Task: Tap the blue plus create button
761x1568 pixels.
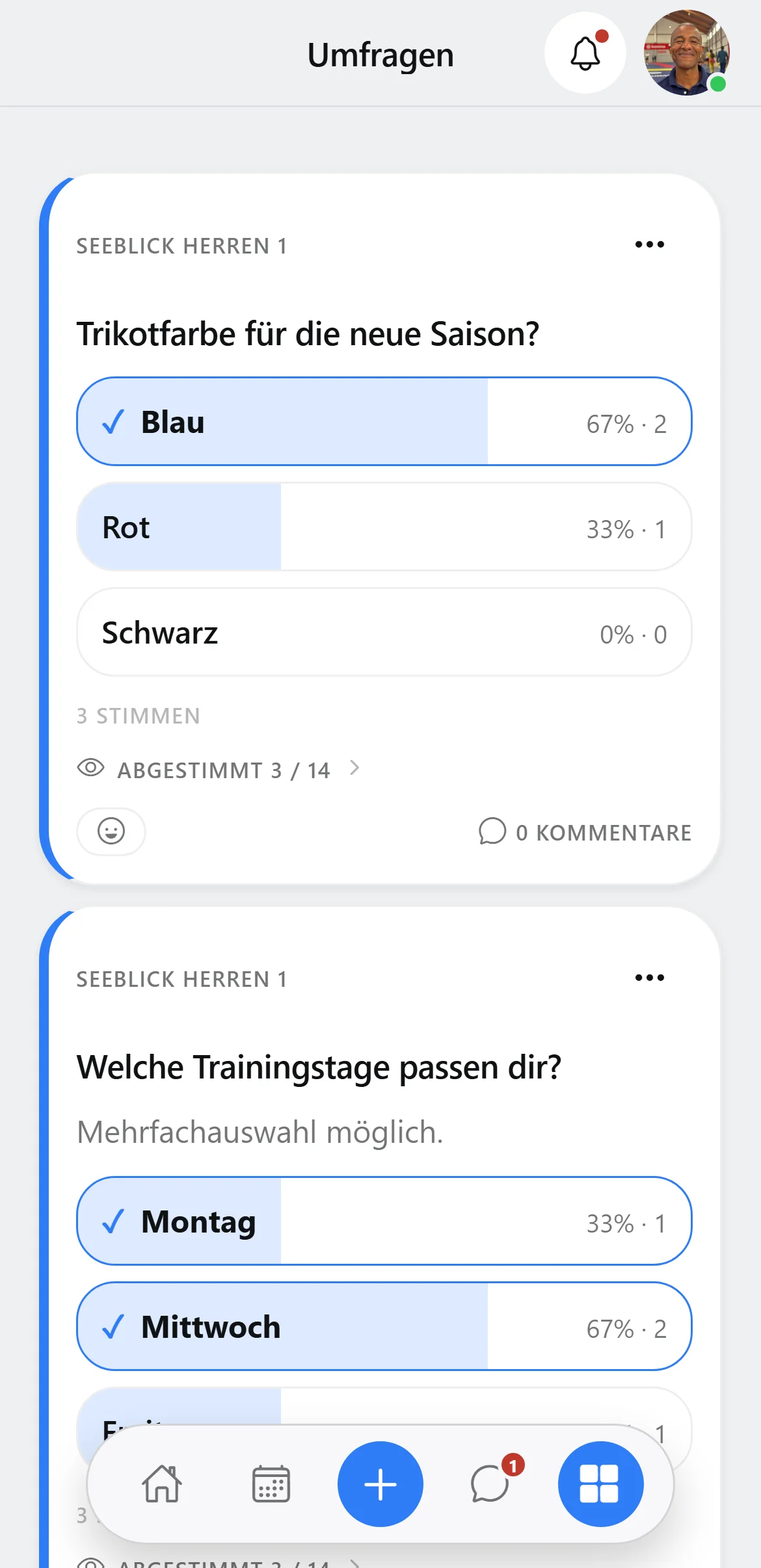Action: [380, 1484]
